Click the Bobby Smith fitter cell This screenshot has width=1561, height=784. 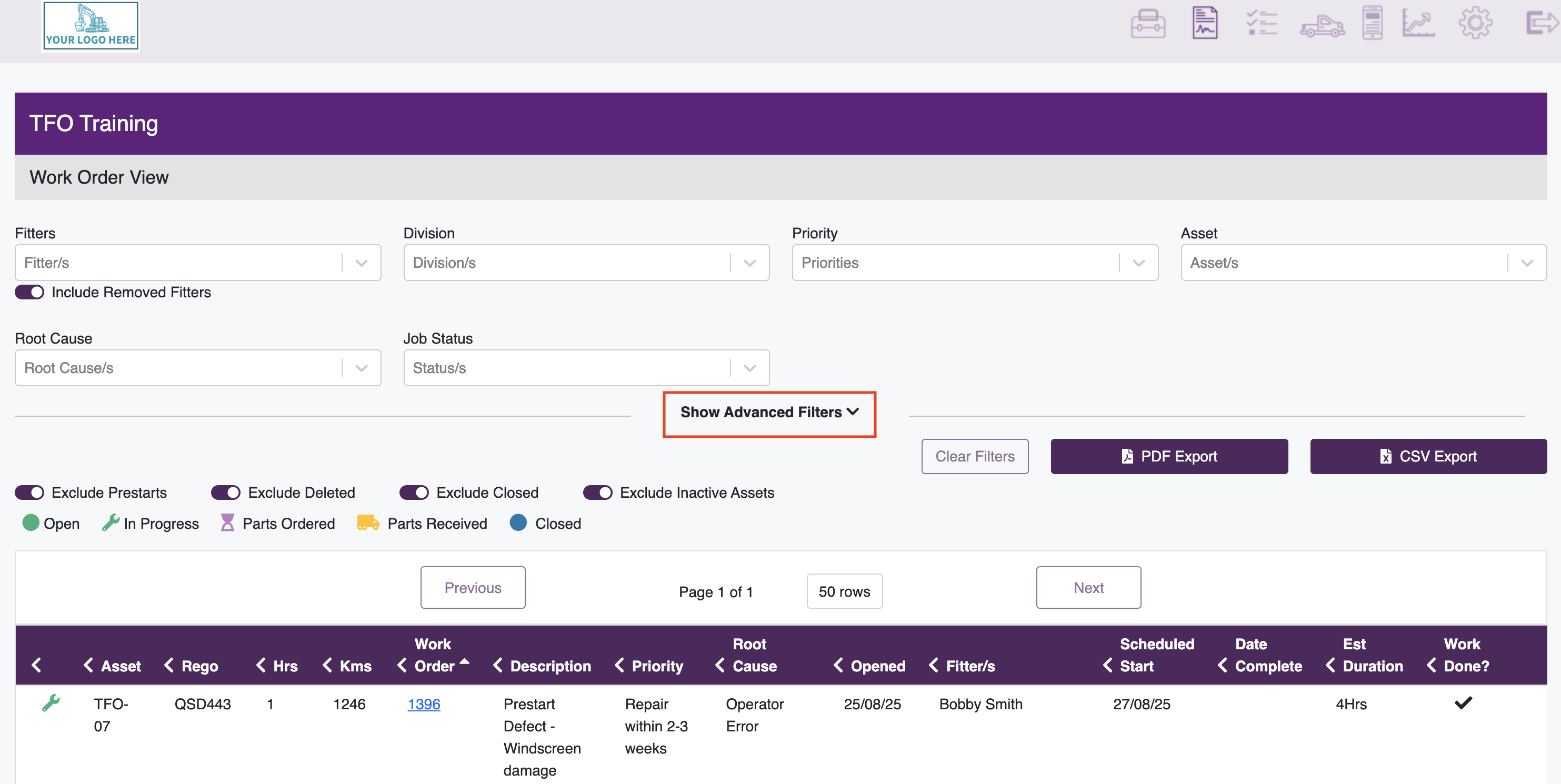[980, 704]
